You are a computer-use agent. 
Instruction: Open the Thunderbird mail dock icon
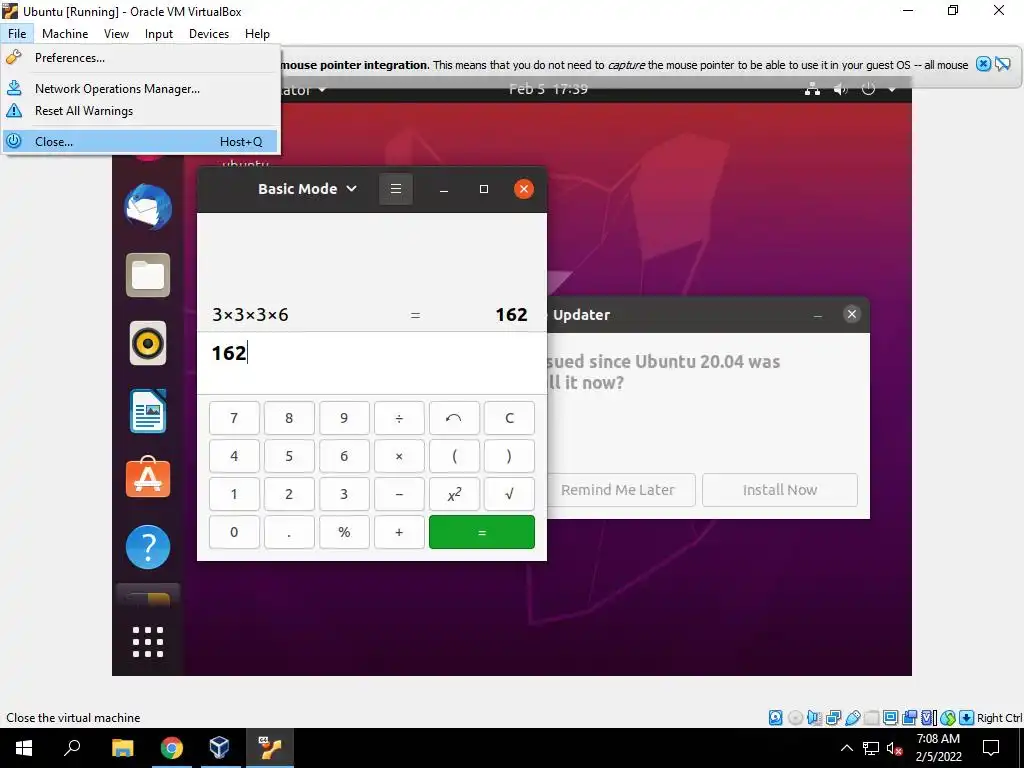pos(148,207)
